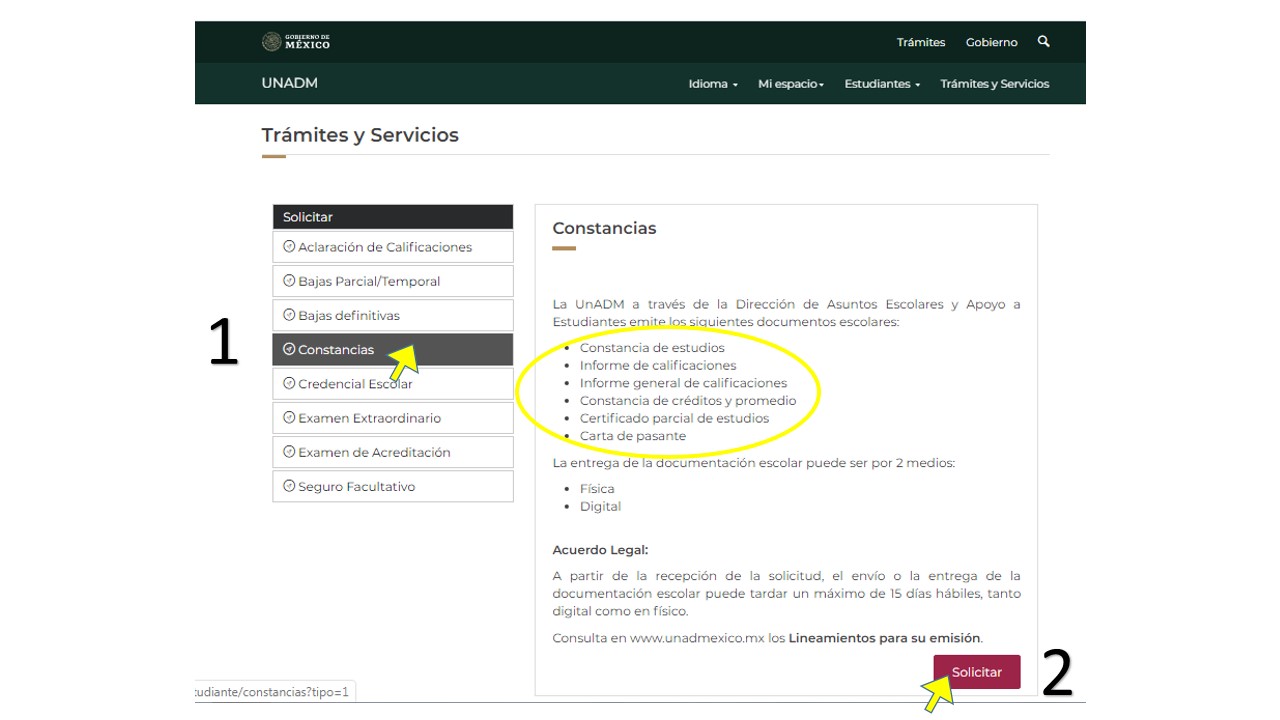Select Credencial Escolar in sidebar
Viewport: 1280px width, 720px height.
click(393, 384)
